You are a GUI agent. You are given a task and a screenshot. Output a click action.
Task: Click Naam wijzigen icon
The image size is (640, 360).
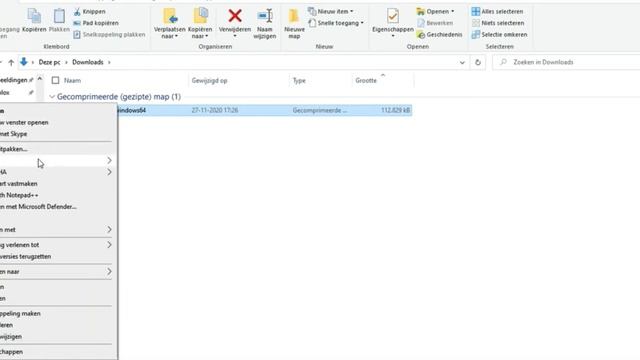click(265, 16)
